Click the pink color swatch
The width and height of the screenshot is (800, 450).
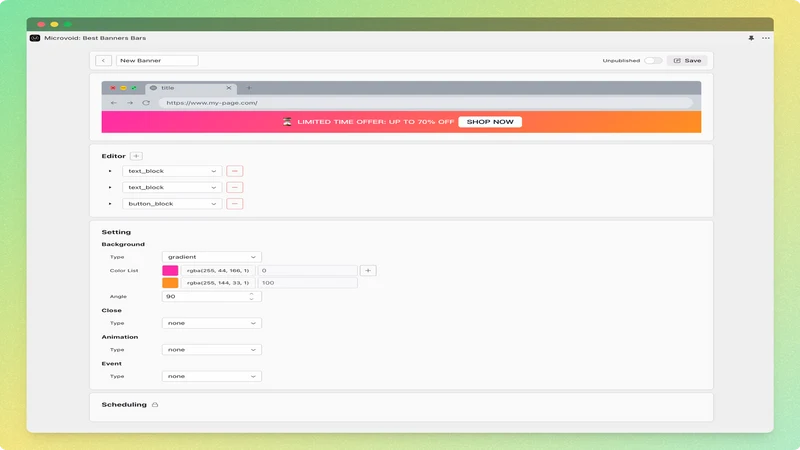pyautogui.click(x=170, y=270)
